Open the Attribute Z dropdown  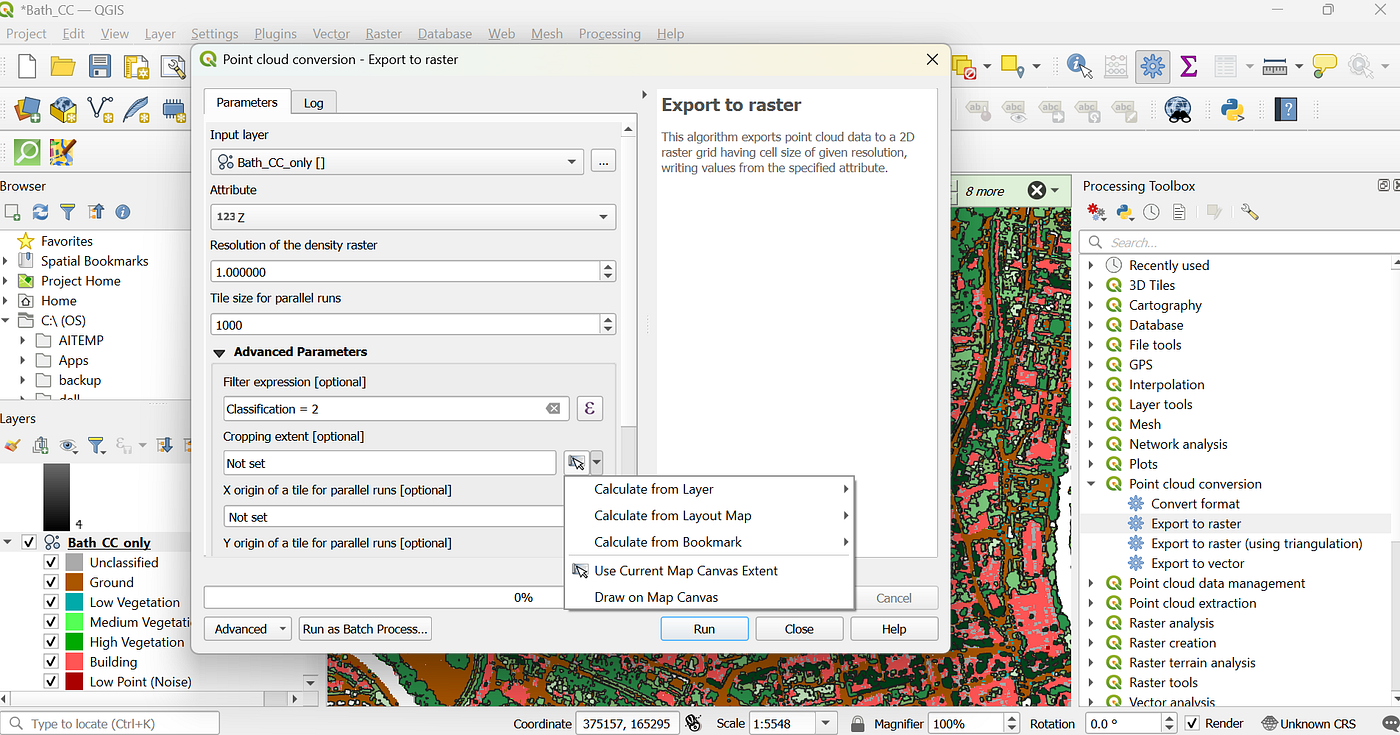(x=413, y=217)
